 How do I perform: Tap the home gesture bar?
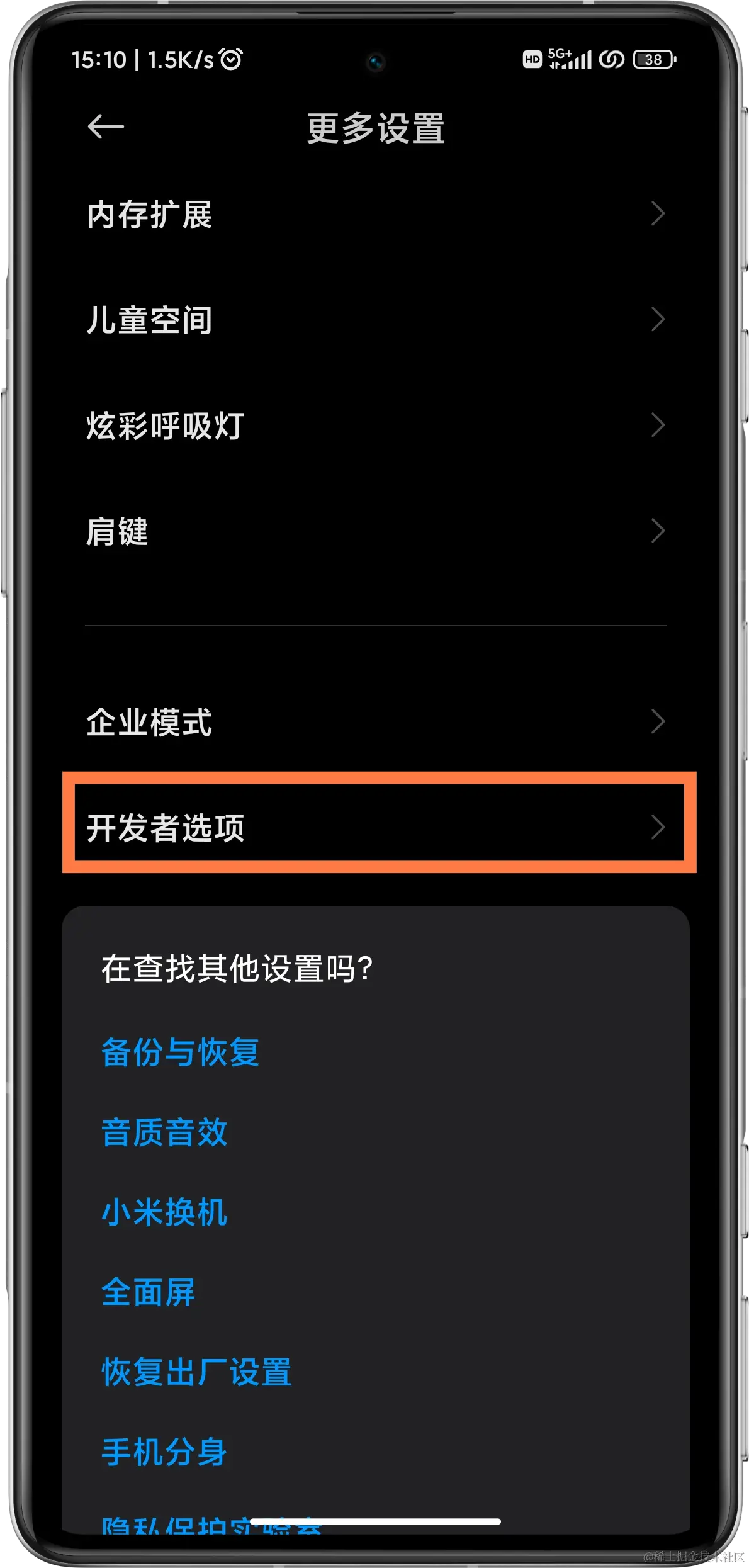click(x=375, y=1521)
